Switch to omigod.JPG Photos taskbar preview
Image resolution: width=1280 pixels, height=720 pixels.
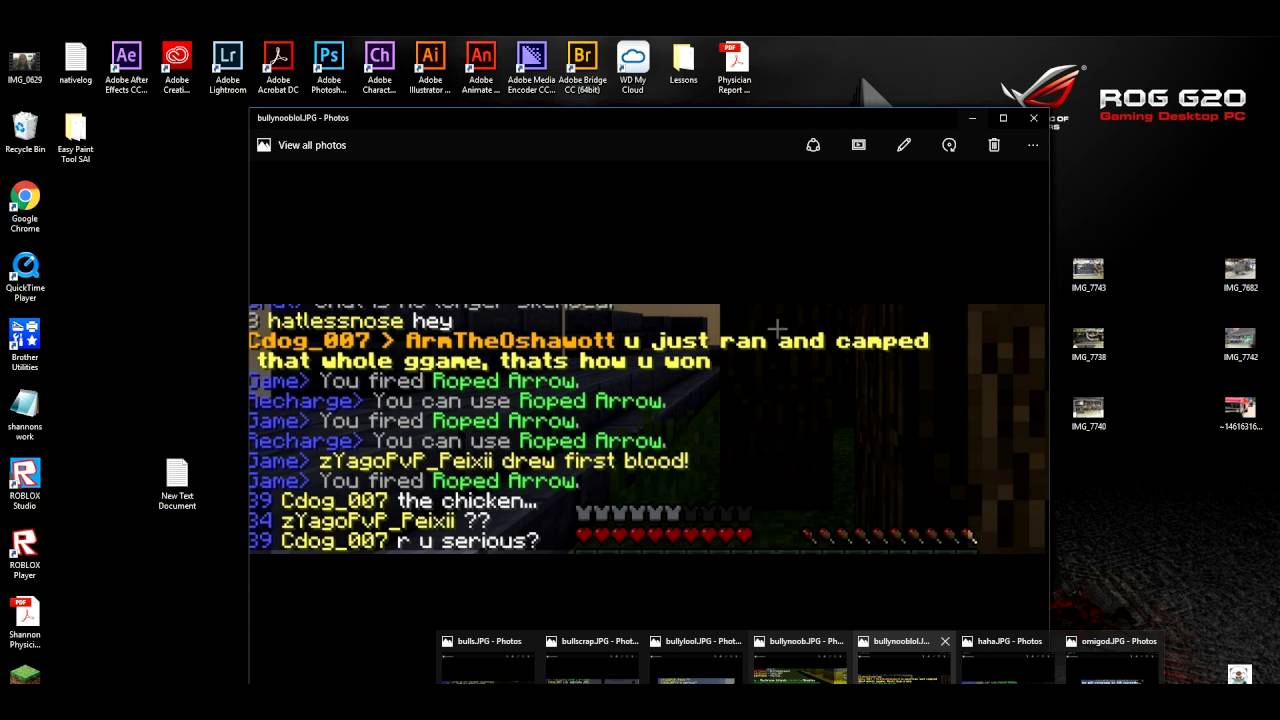(x=1111, y=658)
